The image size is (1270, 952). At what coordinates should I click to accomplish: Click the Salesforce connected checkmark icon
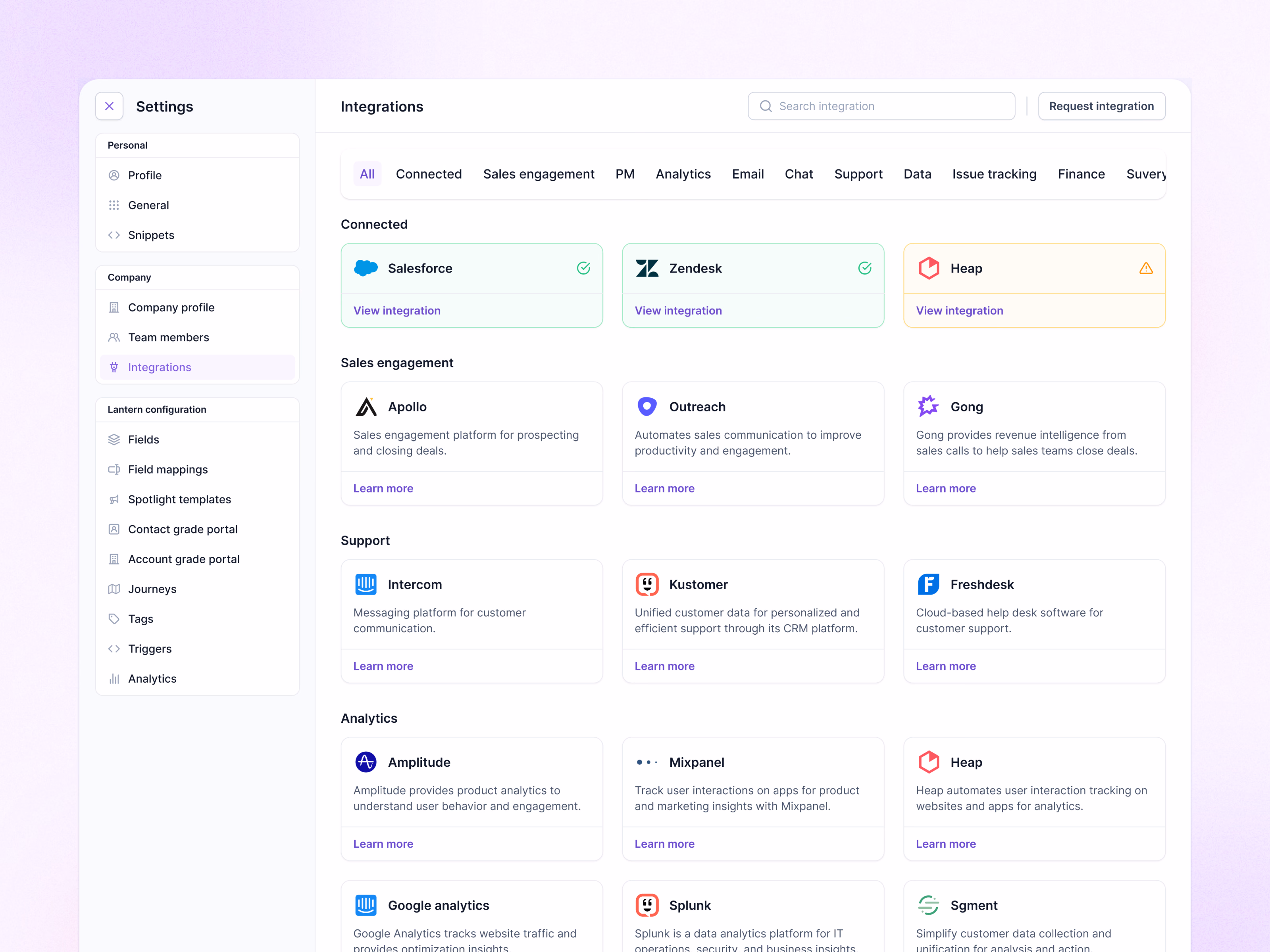583,268
